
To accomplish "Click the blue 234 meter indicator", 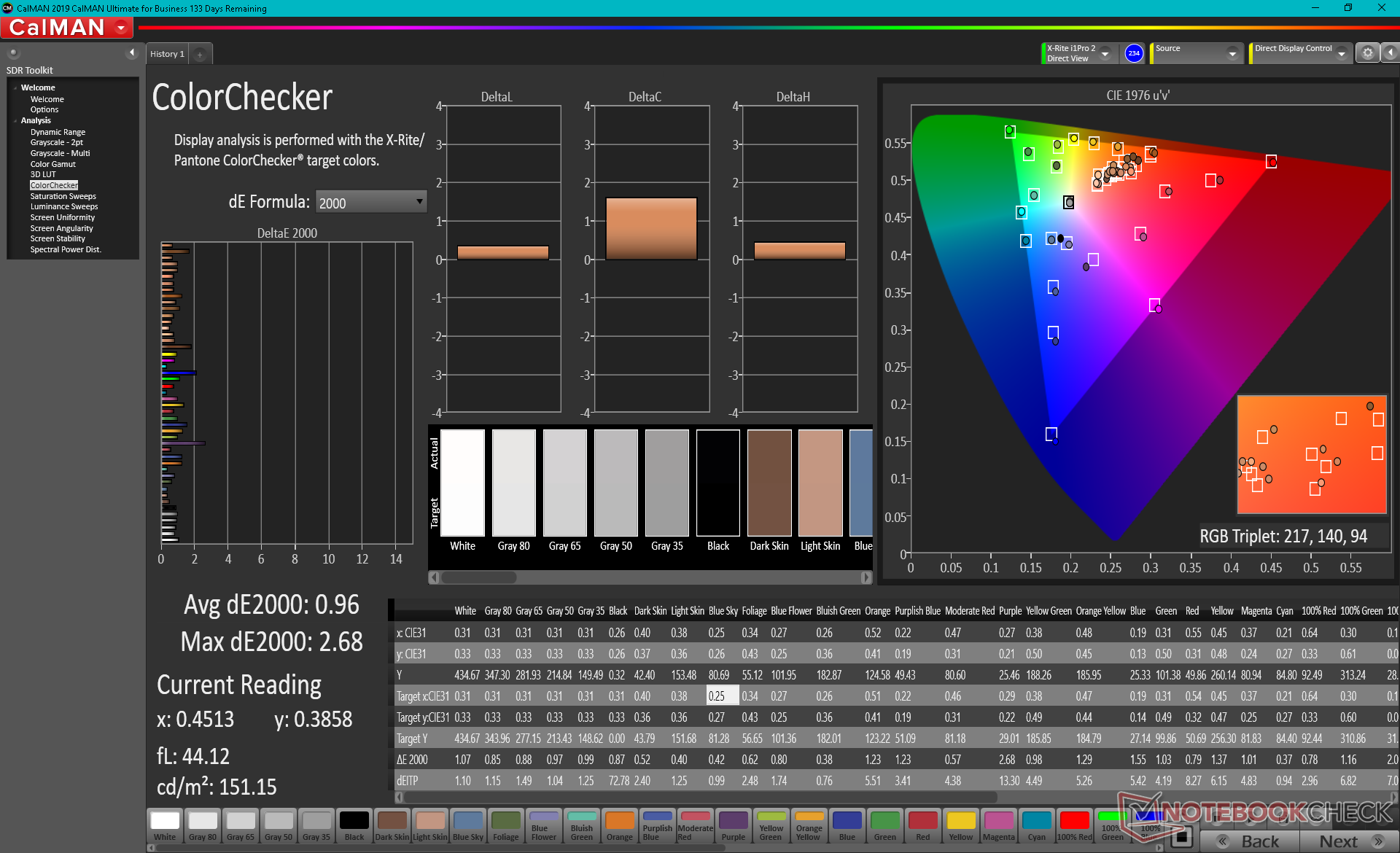I will pos(1133,53).
